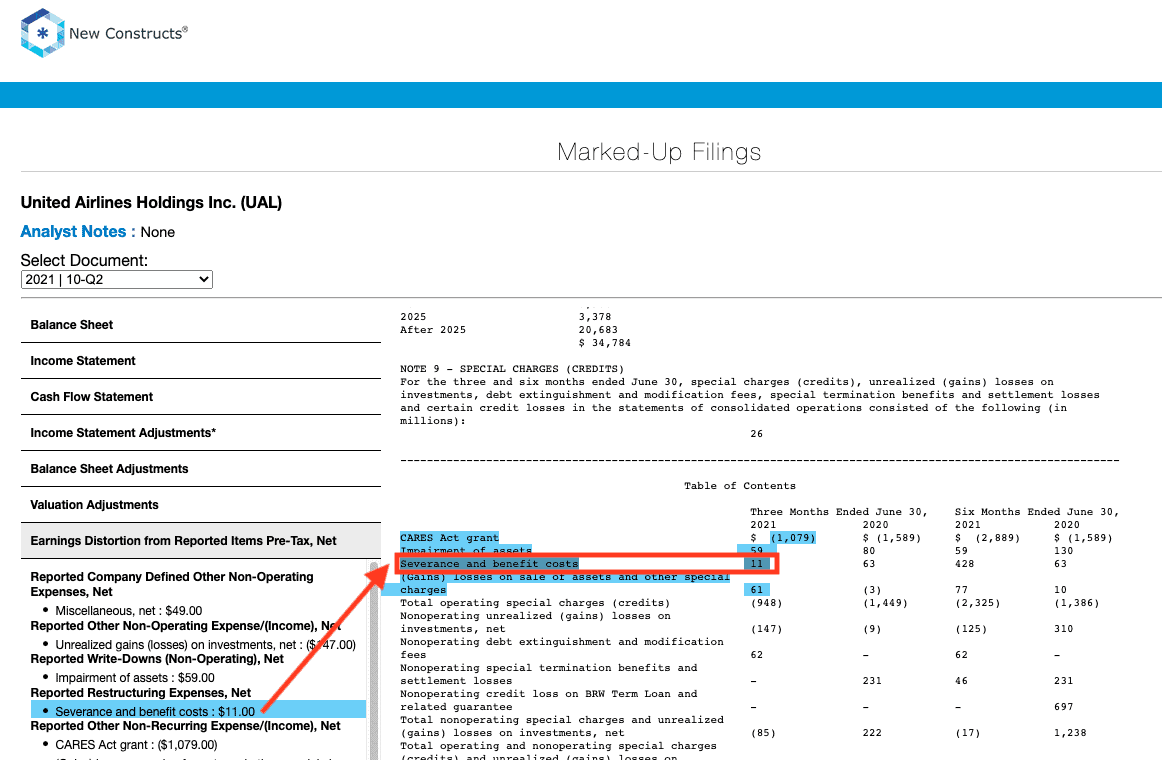Select 'Impairment of assets : $59.00' item

click(135, 678)
